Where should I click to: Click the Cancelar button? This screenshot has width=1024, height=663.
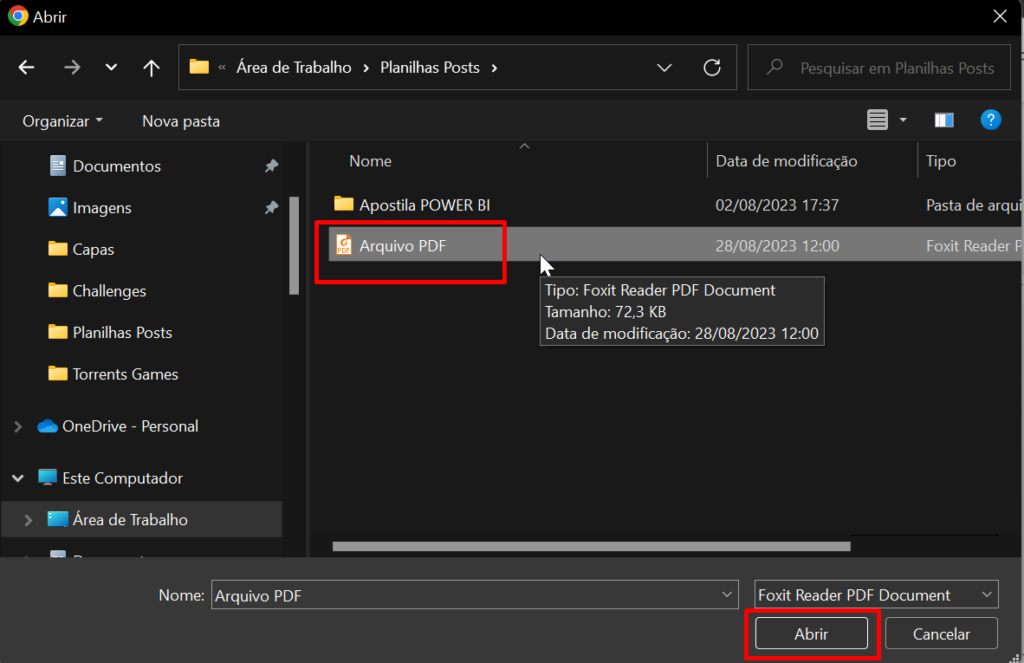pos(940,633)
